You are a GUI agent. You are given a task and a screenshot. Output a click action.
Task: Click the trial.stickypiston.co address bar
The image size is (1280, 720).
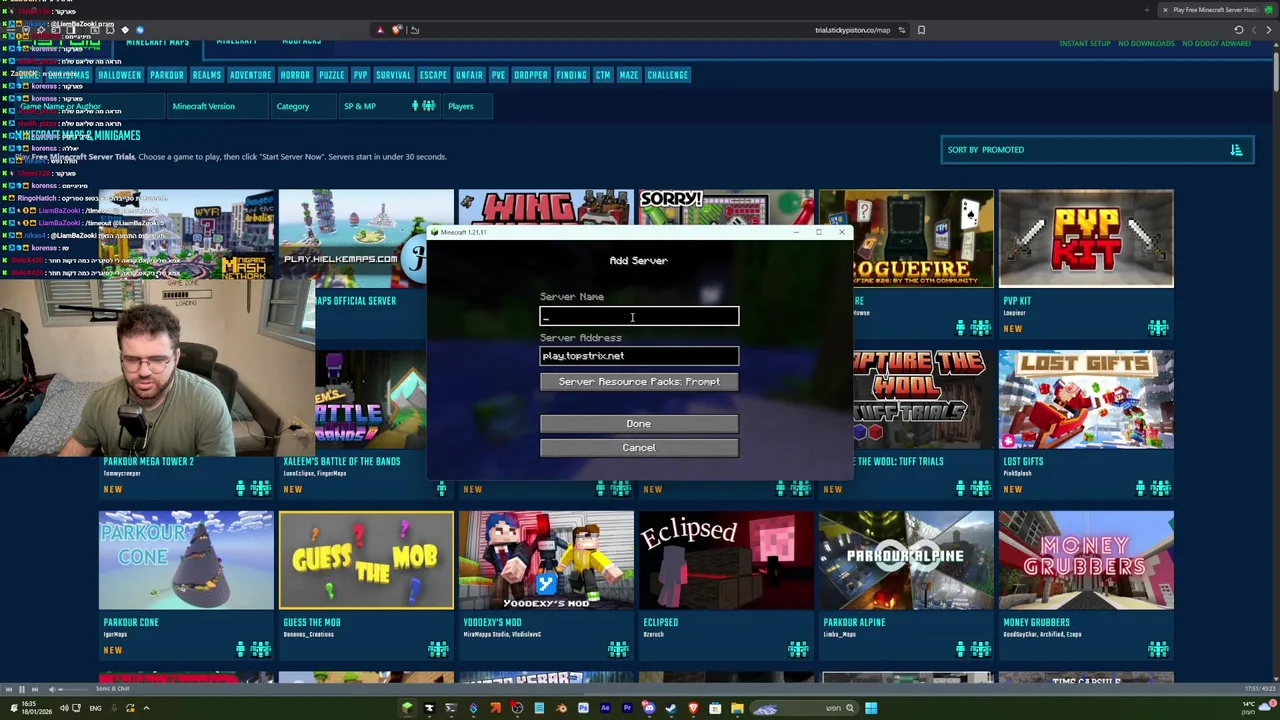point(852,30)
